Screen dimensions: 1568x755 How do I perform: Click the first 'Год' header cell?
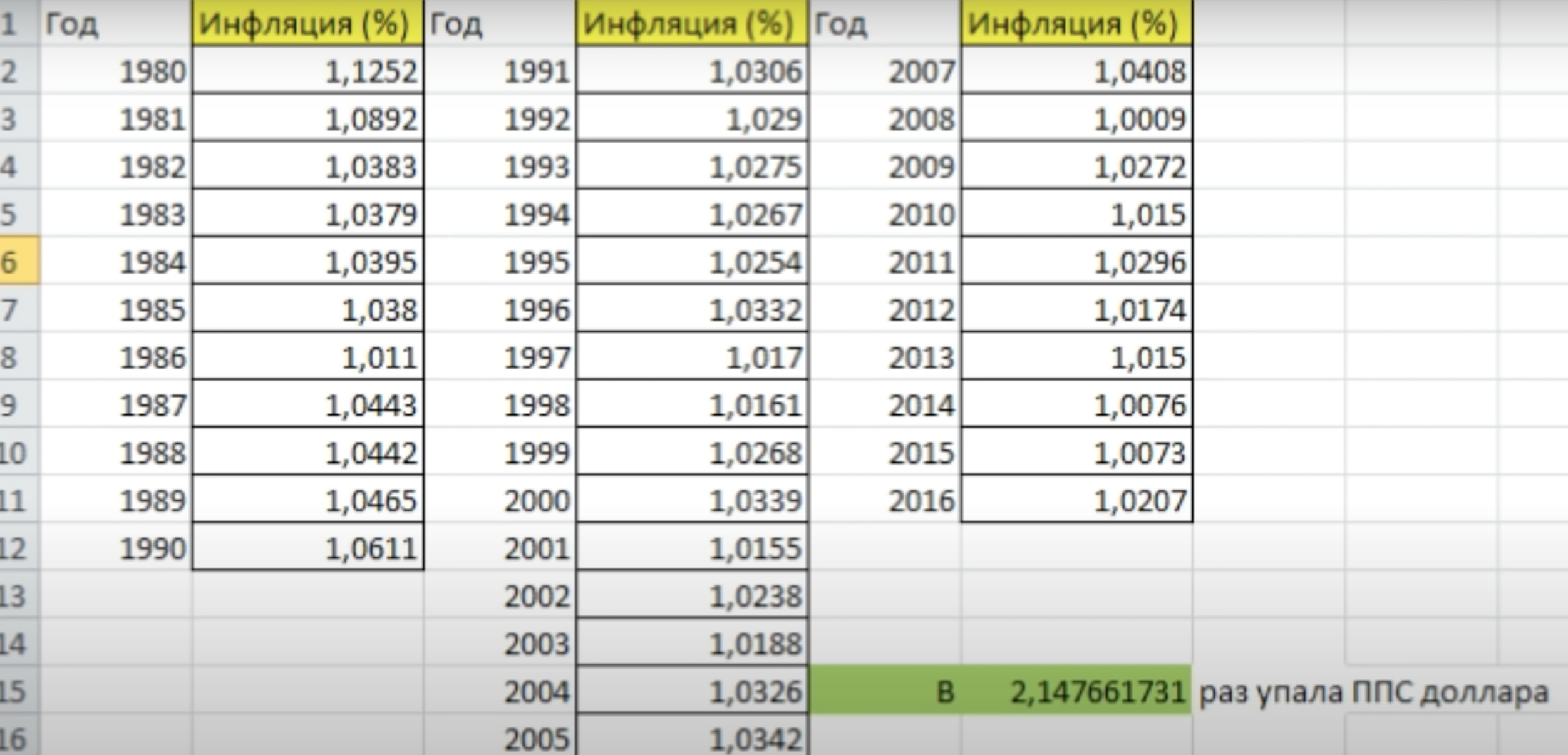click(116, 23)
